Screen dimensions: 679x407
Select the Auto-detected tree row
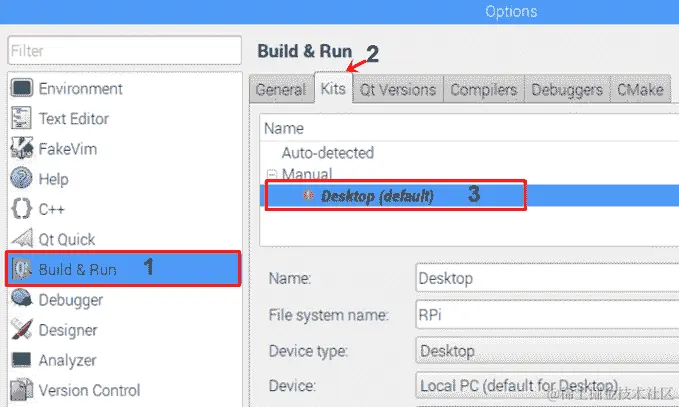click(327, 152)
